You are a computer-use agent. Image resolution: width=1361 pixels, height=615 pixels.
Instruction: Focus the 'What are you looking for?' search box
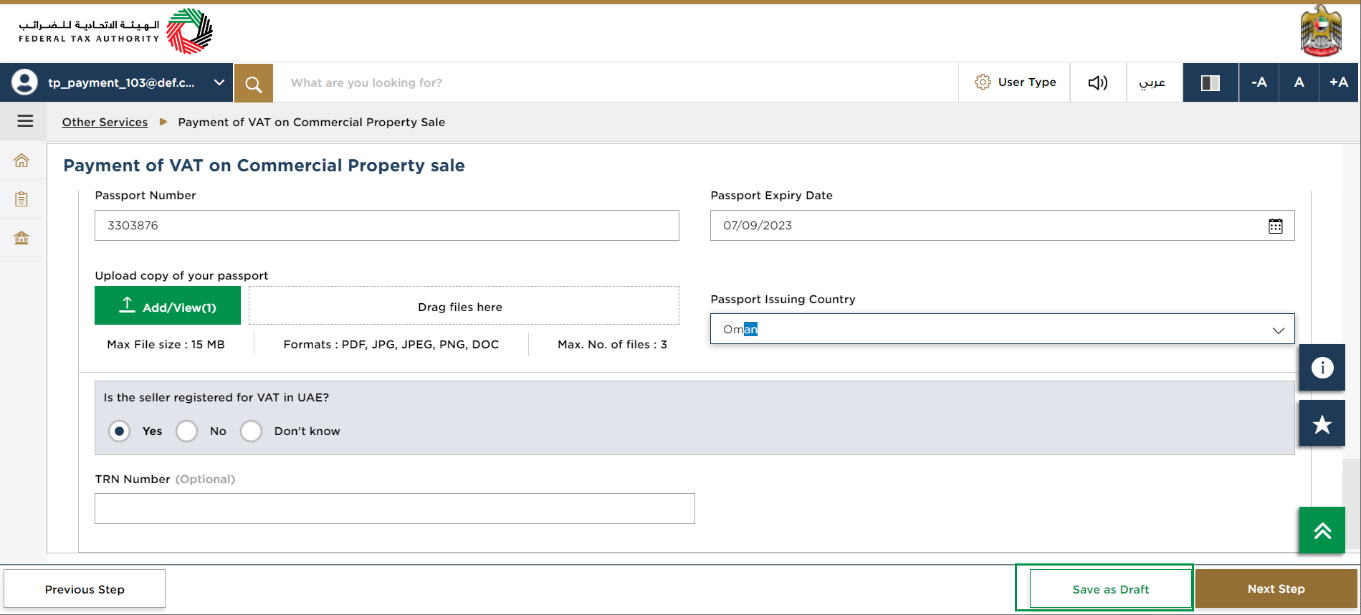(615, 83)
